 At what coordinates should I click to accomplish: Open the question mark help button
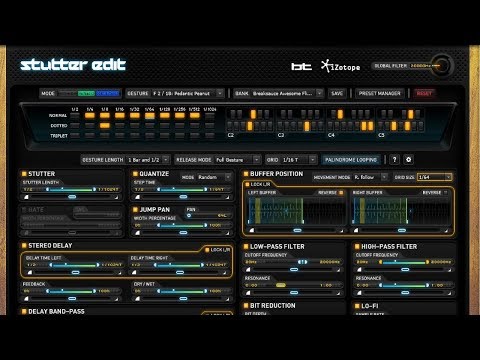(394, 160)
